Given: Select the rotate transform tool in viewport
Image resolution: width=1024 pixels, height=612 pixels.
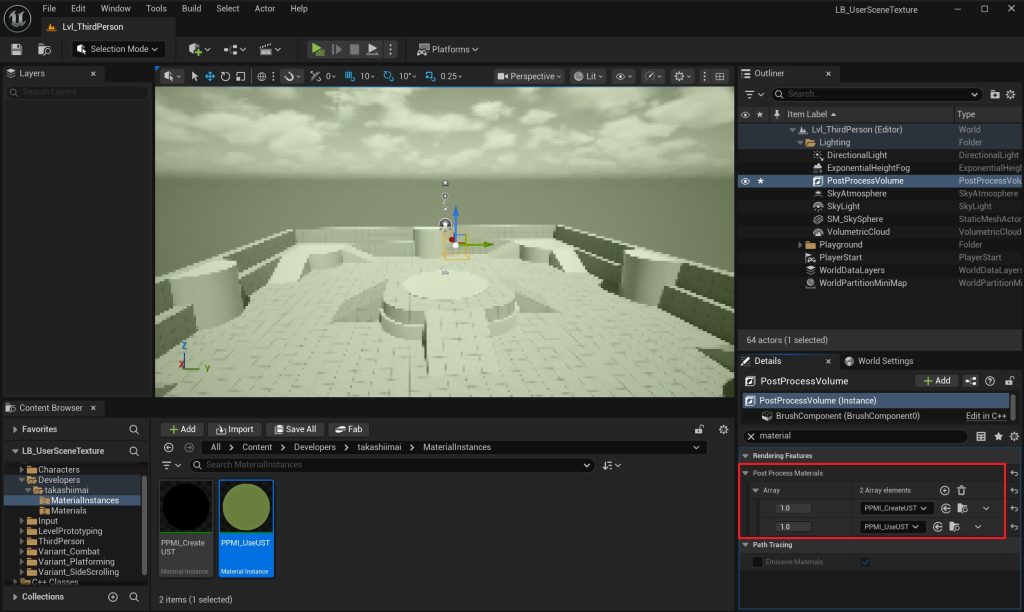Looking at the screenshot, I should 226,76.
